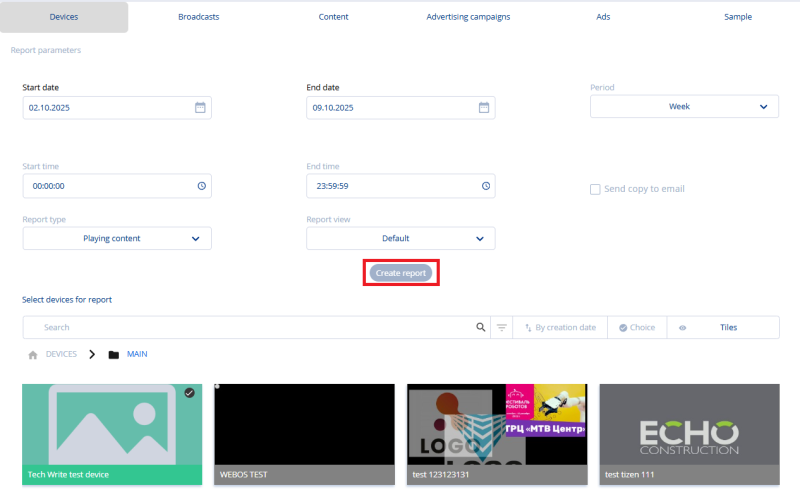Open the filter icon beside search
This screenshot has height=490, width=800.
pos(502,327)
